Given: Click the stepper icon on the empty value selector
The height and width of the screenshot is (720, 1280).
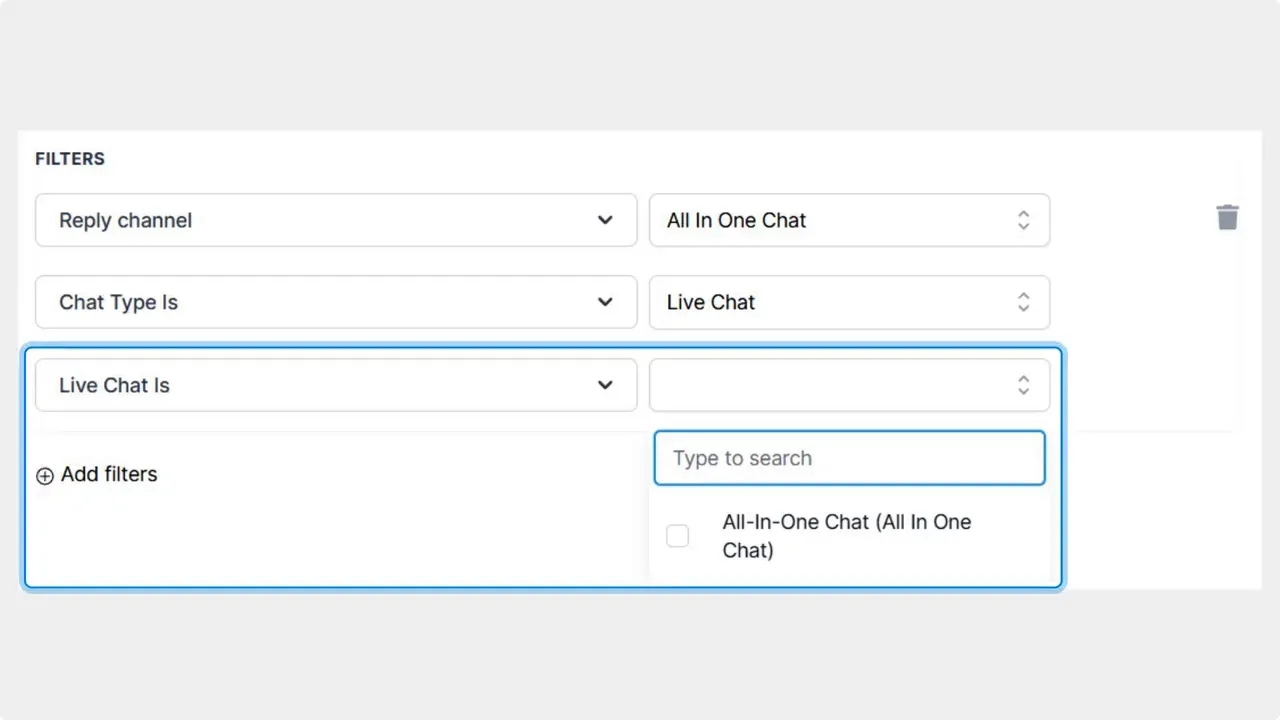Looking at the screenshot, I should pyautogui.click(x=1023, y=385).
